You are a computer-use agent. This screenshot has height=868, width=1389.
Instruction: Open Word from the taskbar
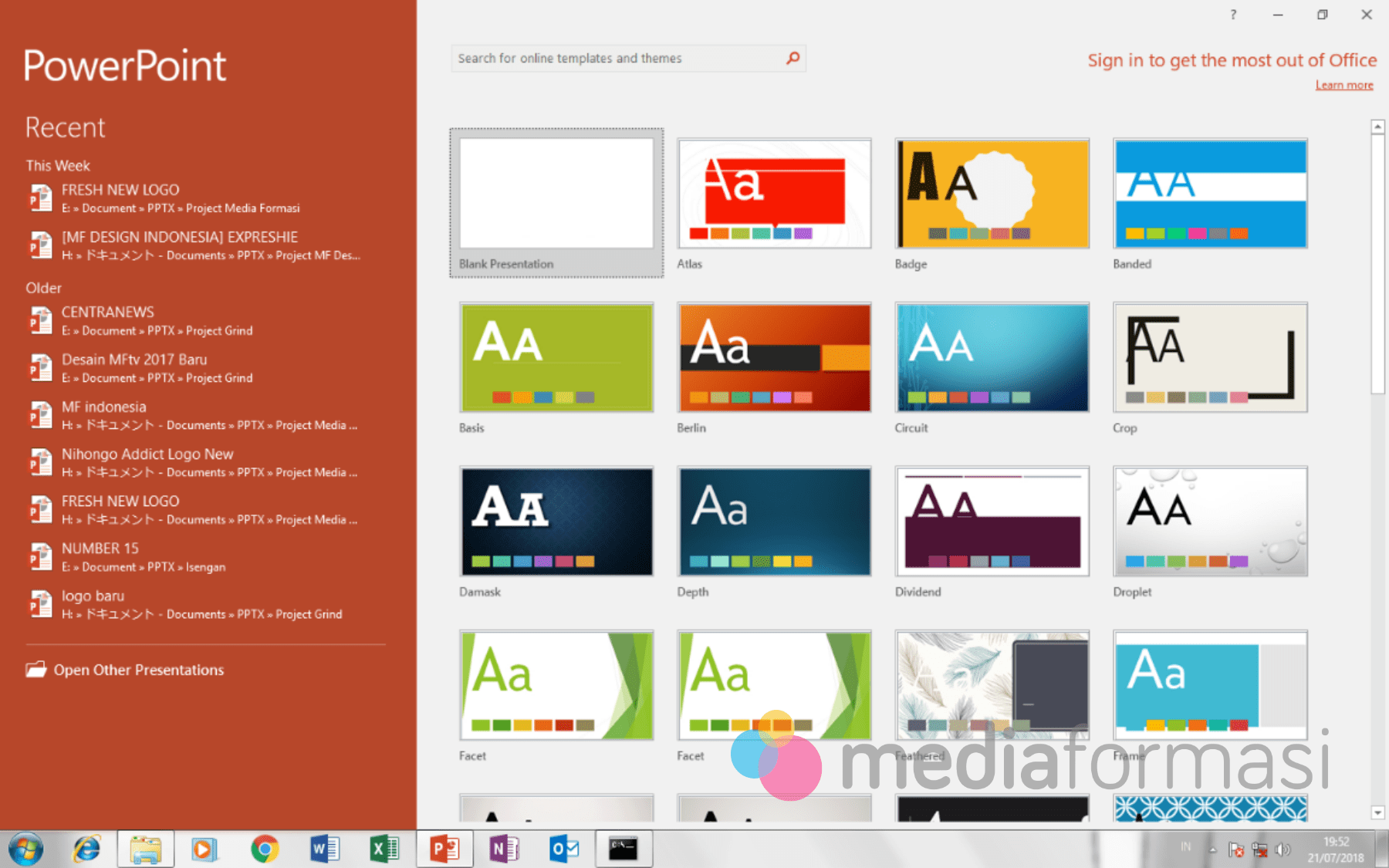click(325, 849)
